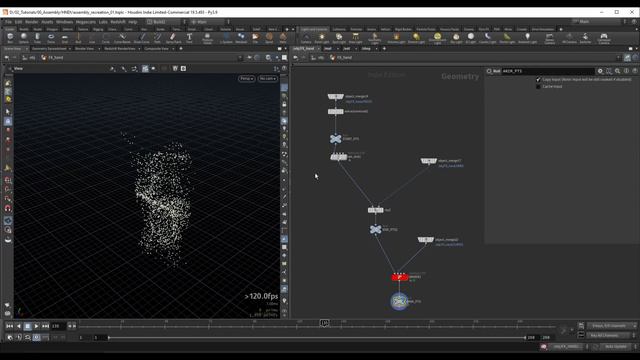Select the File shelf tool
The height and width of the screenshot is (360, 640).
click(x=255, y=38)
